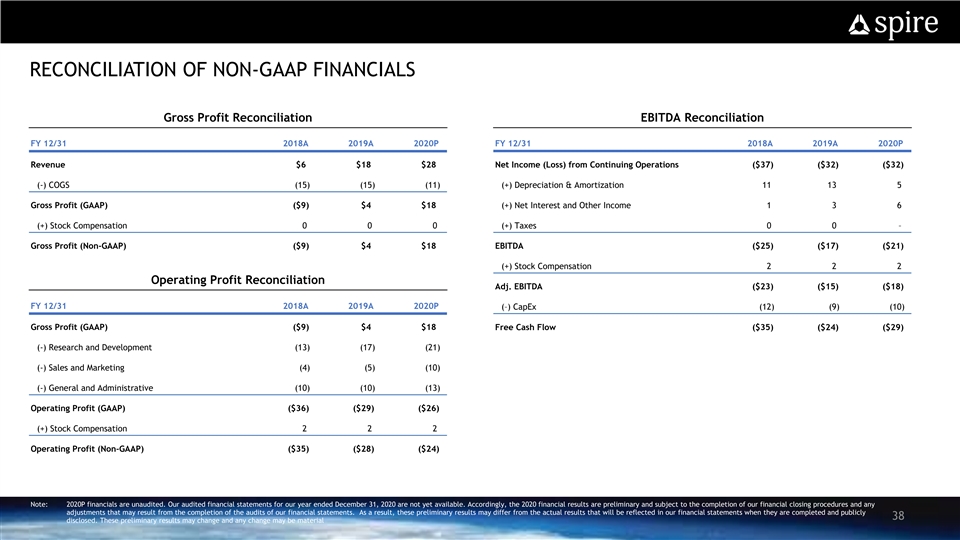Select the General and Administrative row label

[95, 388]
